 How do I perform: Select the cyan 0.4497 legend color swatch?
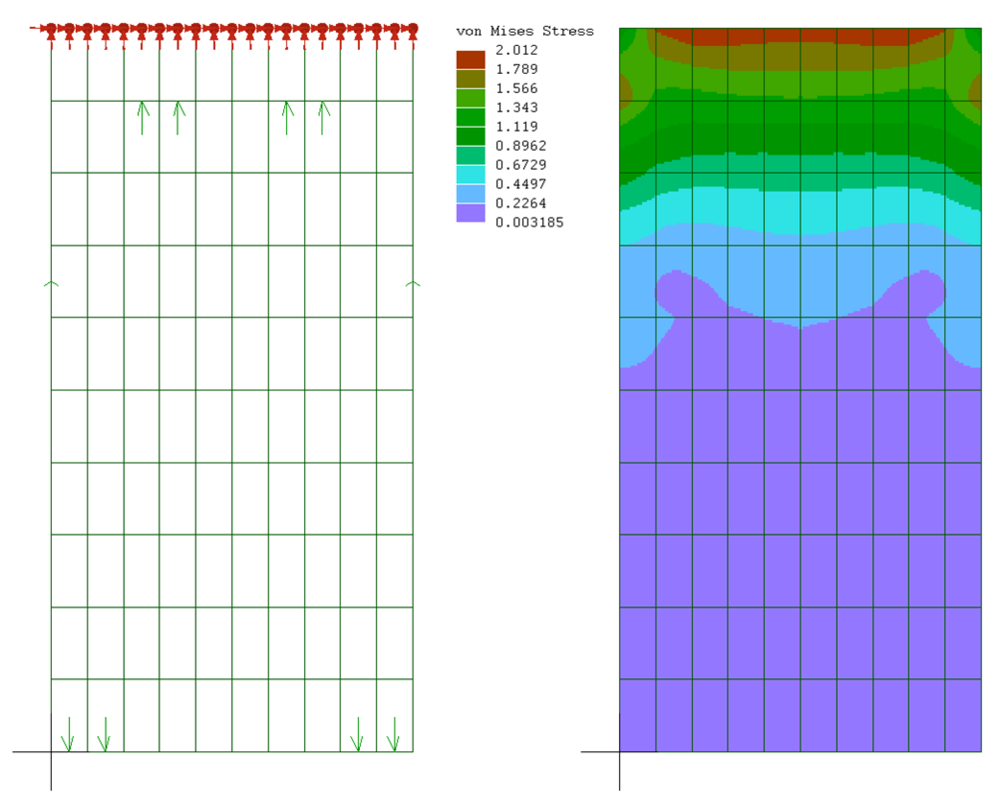470,174
